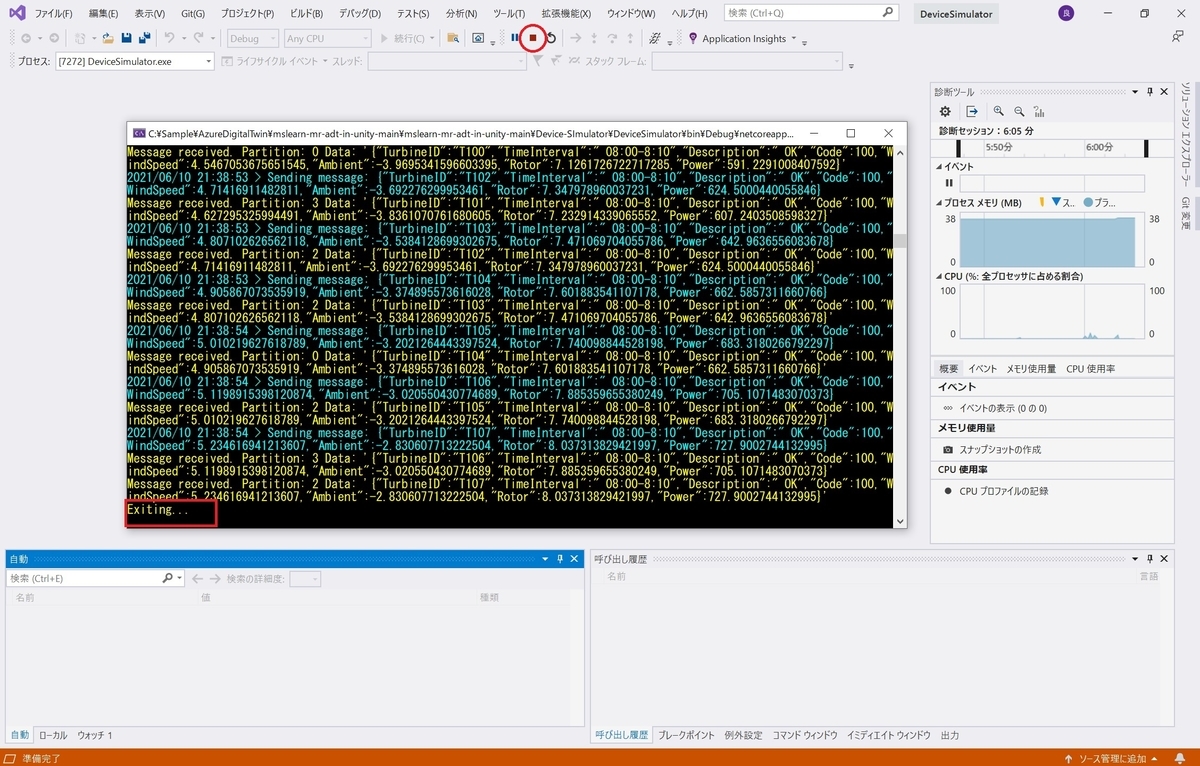Screen dimensions: 1200x766
Task: Expand the Application Insights dropdown arrow
Action: click(794, 38)
